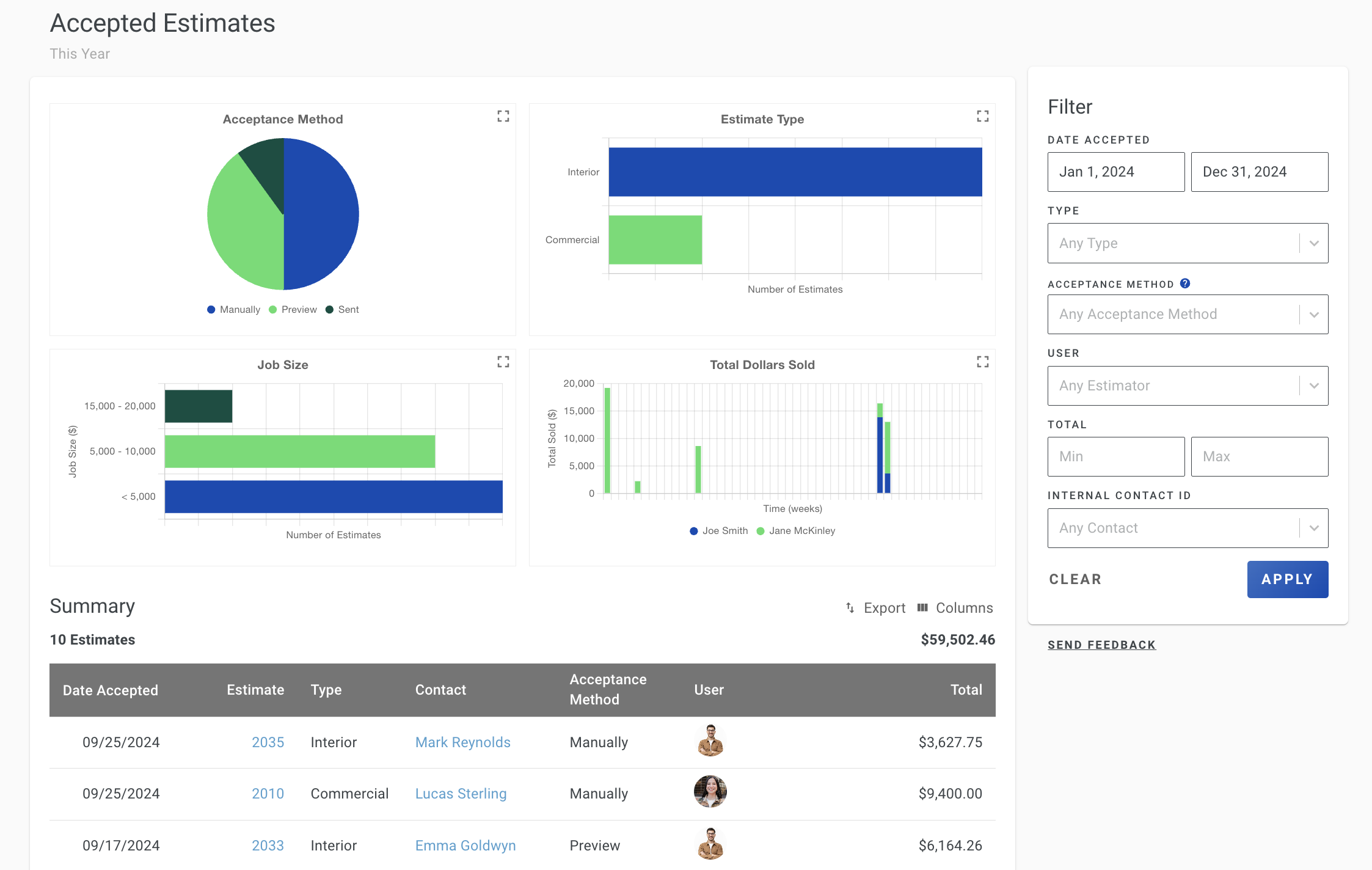Click the blue Manually pie slice

click(321, 214)
